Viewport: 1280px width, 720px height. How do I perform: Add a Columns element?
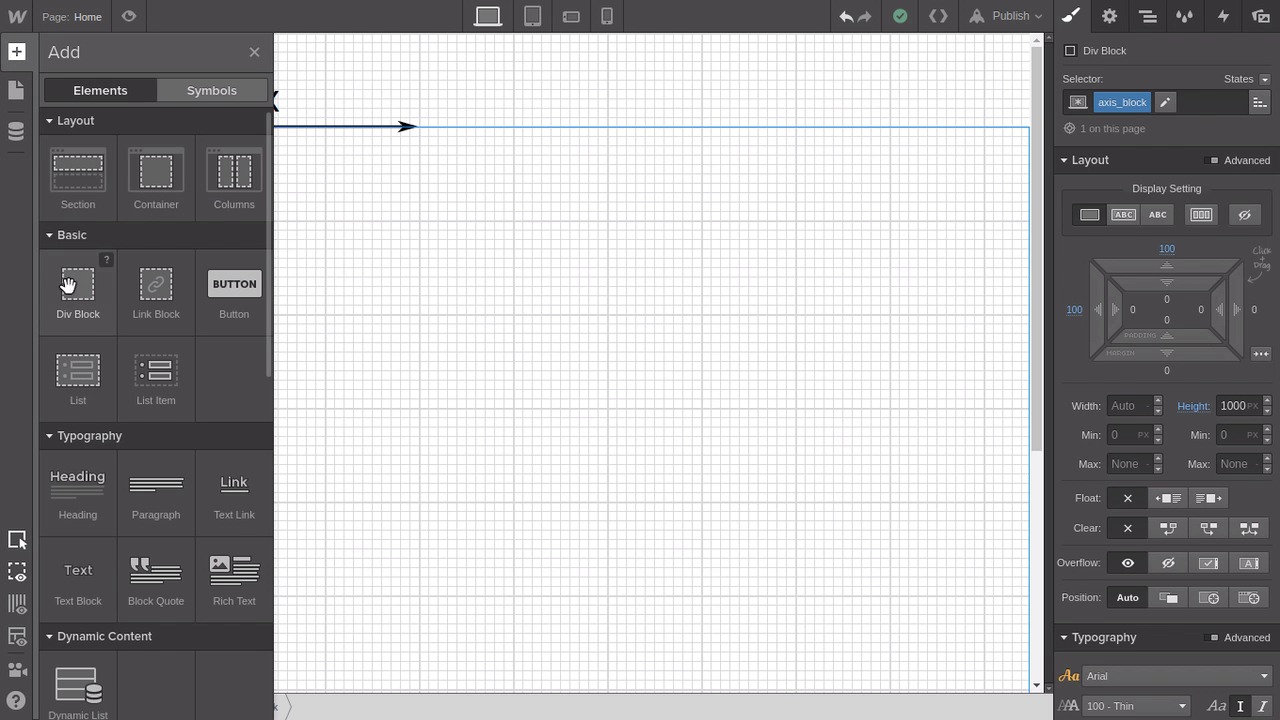234,179
